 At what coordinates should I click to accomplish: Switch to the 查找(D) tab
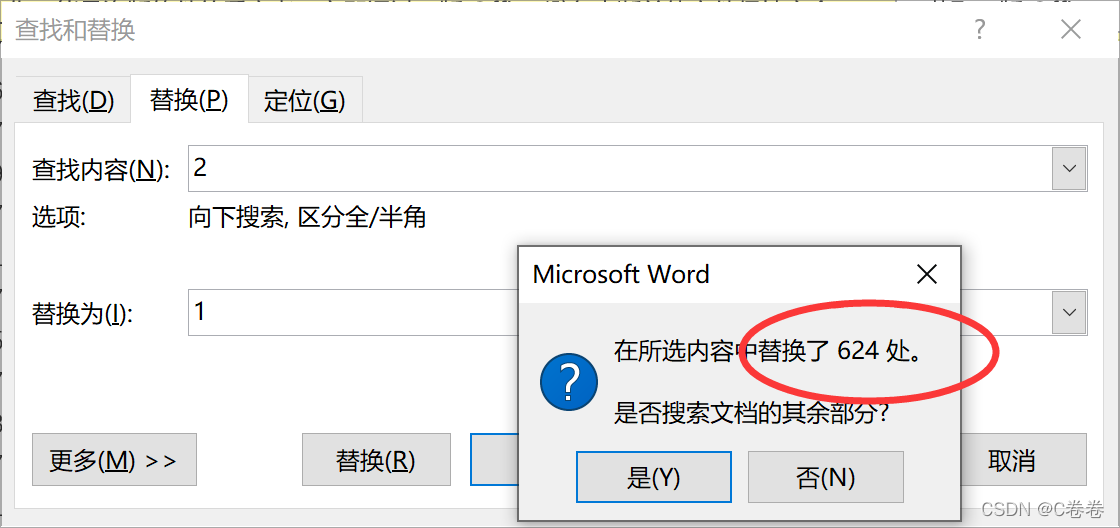click(74, 101)
